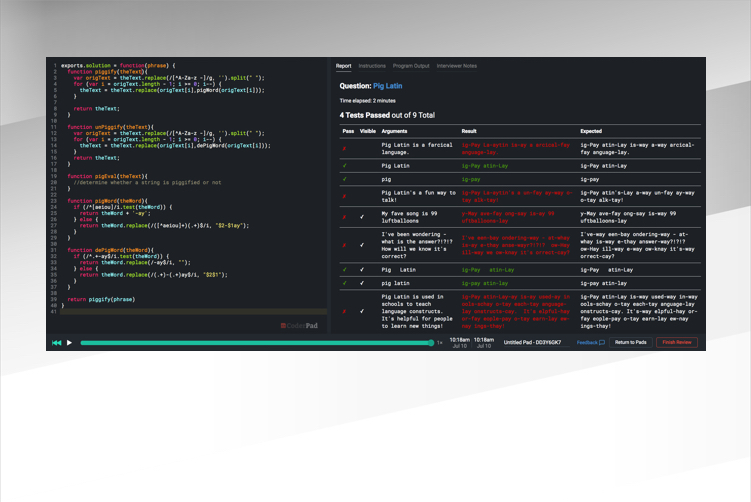Open the Report tab
The height and width of the screenshot is (502, 751).
[343, 65]
